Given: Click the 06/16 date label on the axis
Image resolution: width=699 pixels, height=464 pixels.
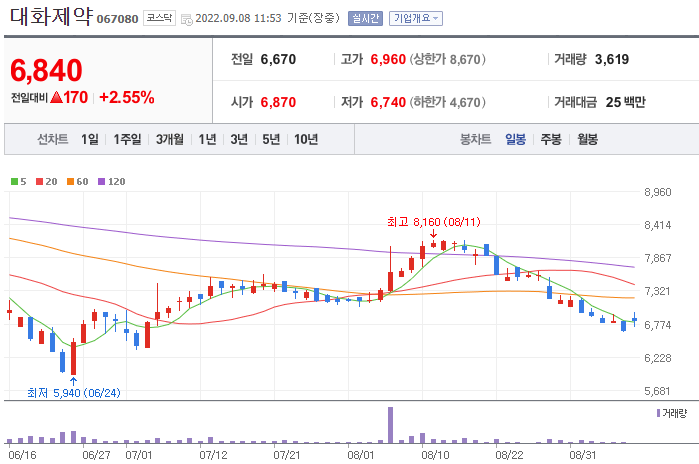Looking at the screenshot, I should [23, 455].
